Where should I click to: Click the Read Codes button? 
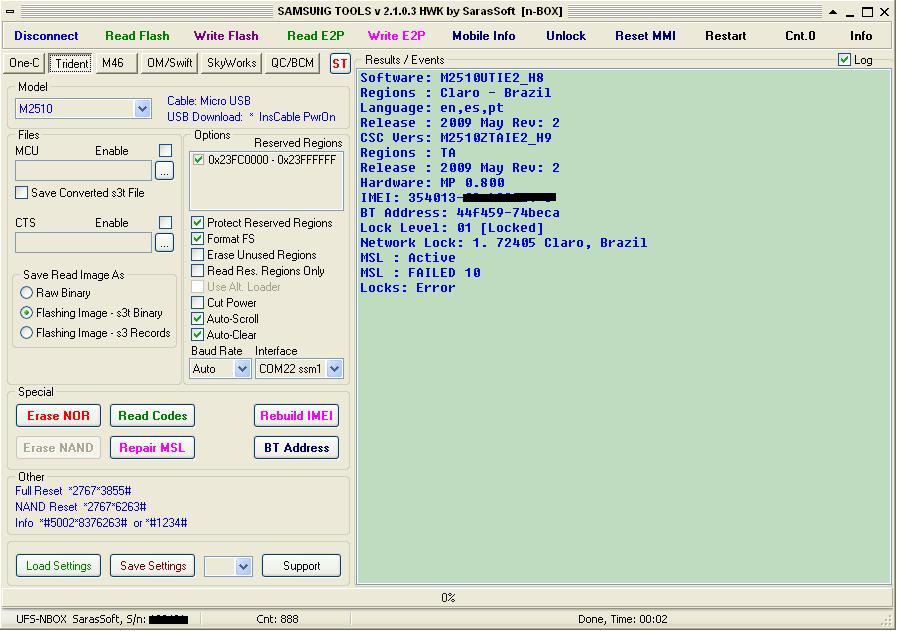click(152, 416)
